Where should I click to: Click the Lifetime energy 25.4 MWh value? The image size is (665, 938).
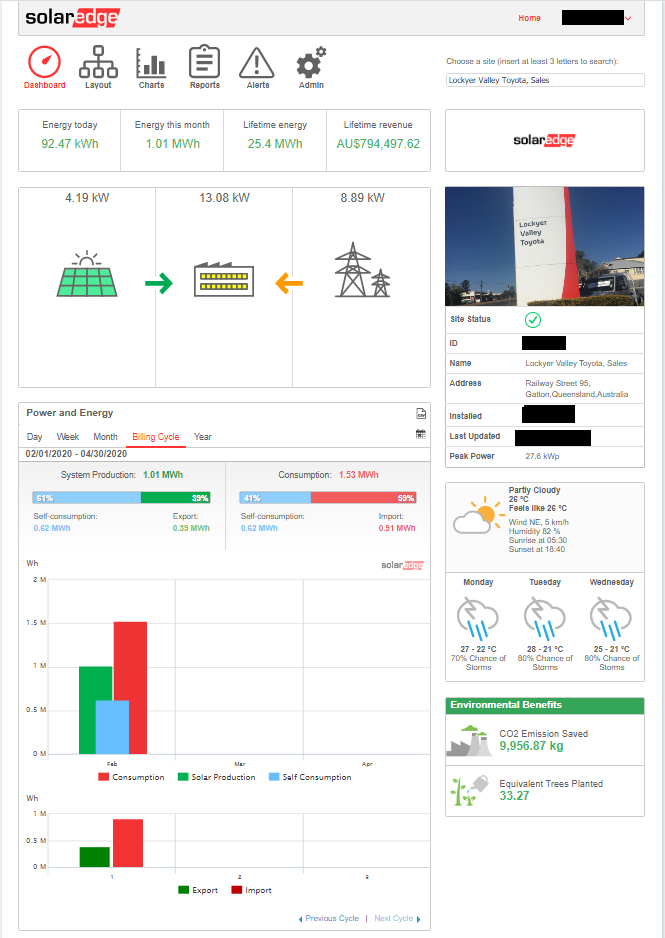[x=275, y=144]
